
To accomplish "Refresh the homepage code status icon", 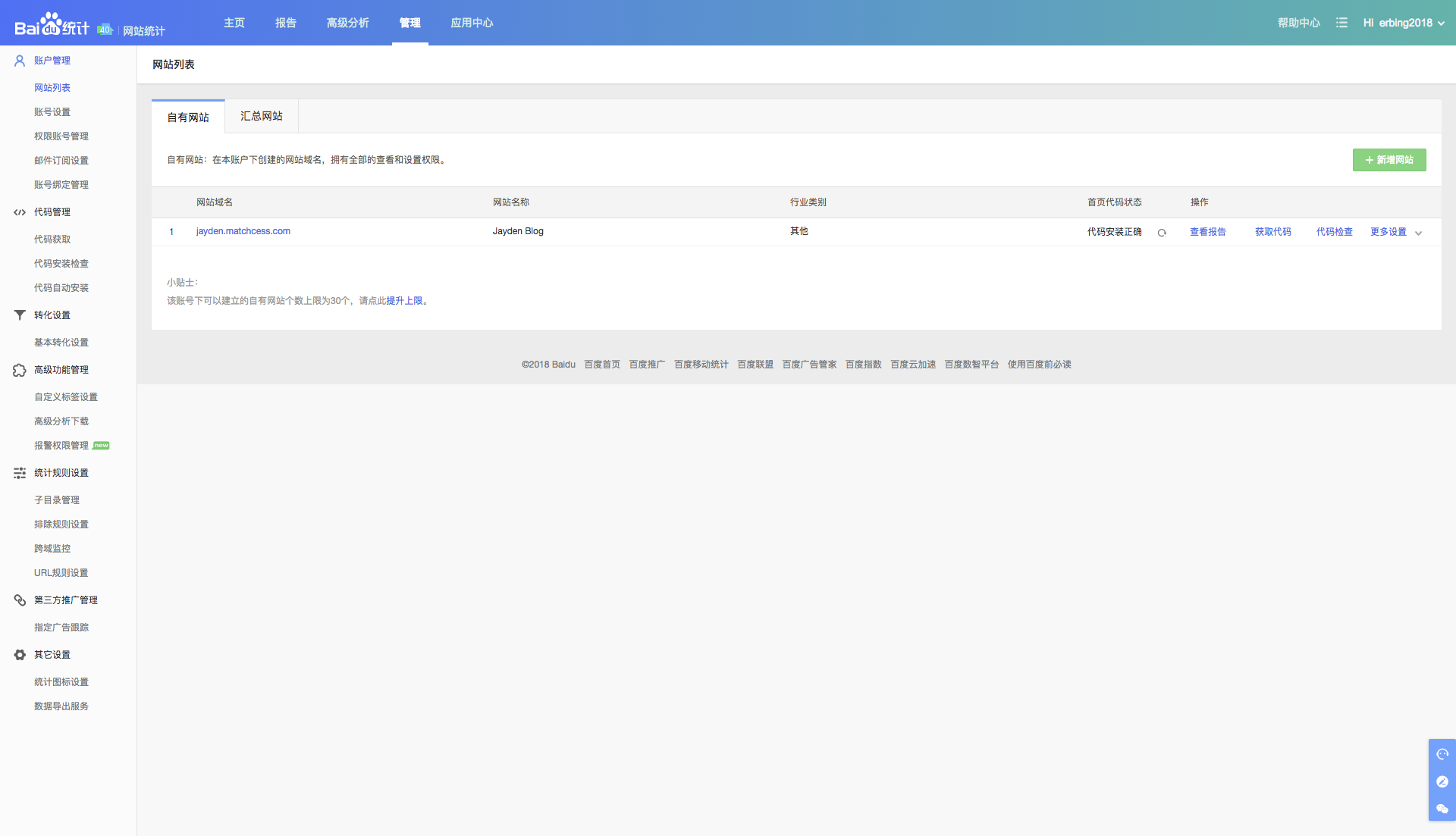I will tap(1162, 233).
